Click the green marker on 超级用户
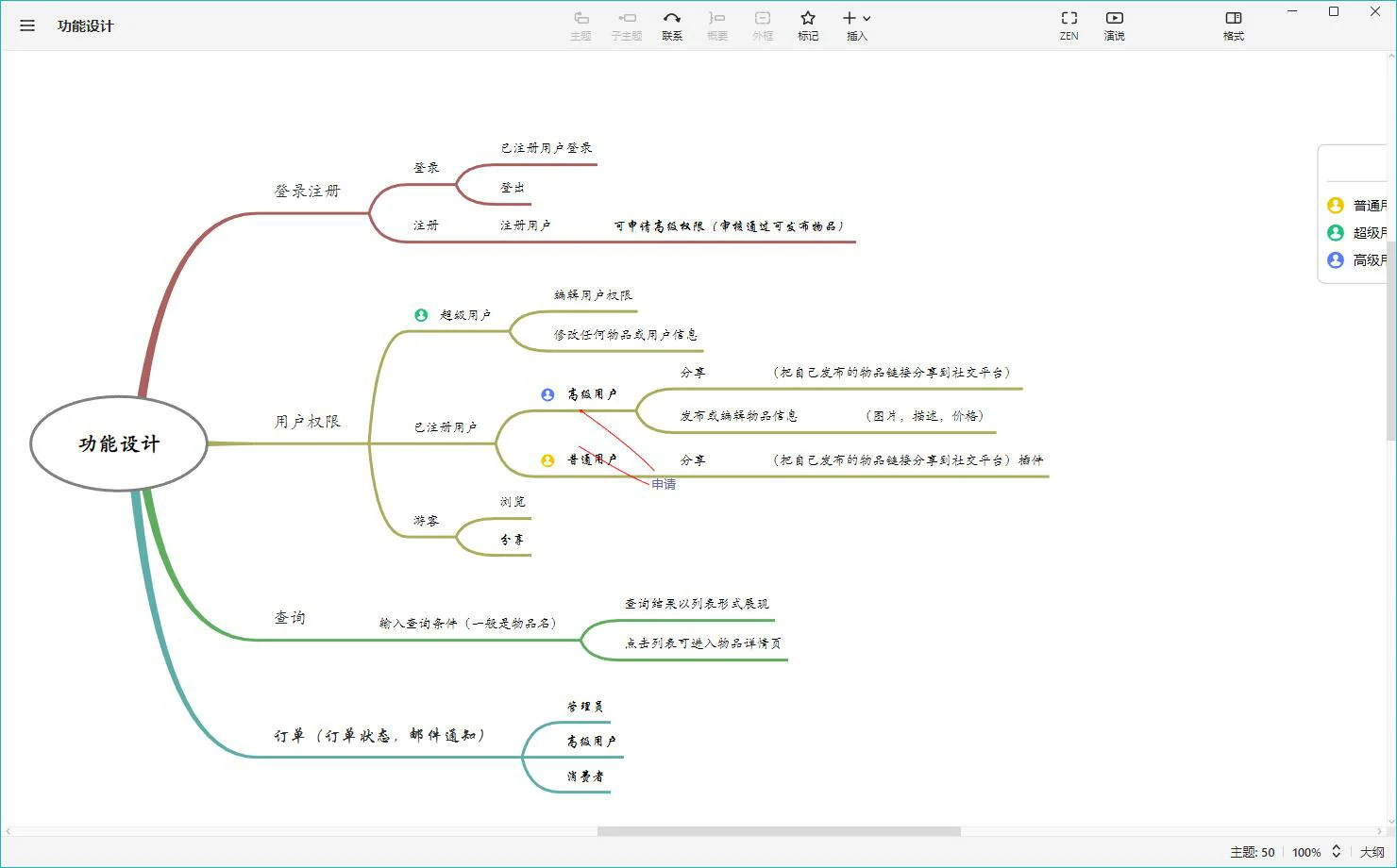 coord(421,315)
